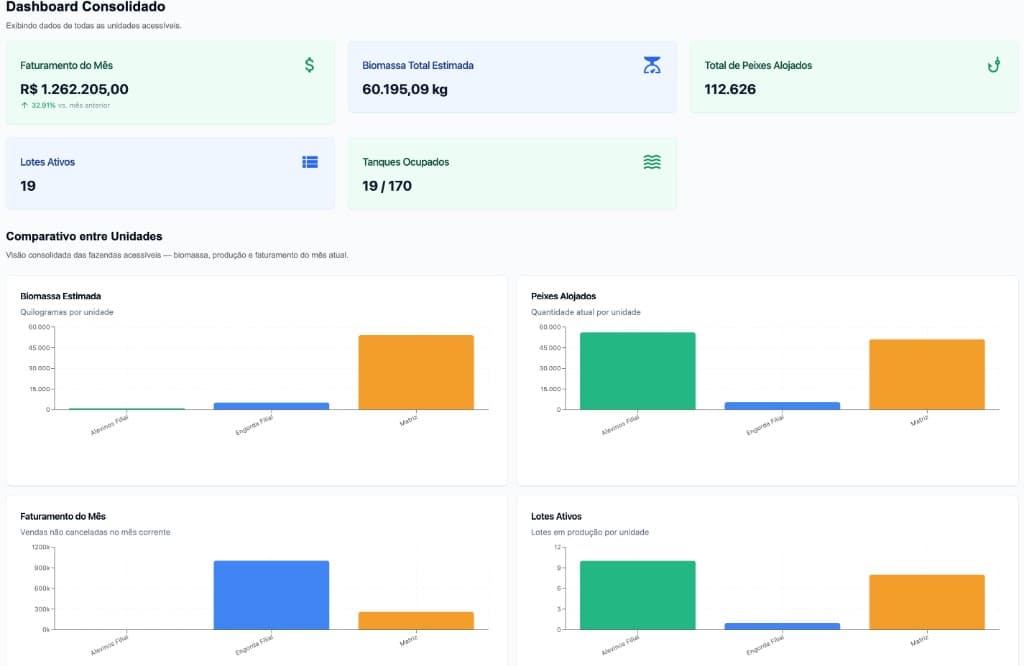Click the green up arrow beside 32.91%
Viewport: 1024px width, 666px height.
(24, 105)
